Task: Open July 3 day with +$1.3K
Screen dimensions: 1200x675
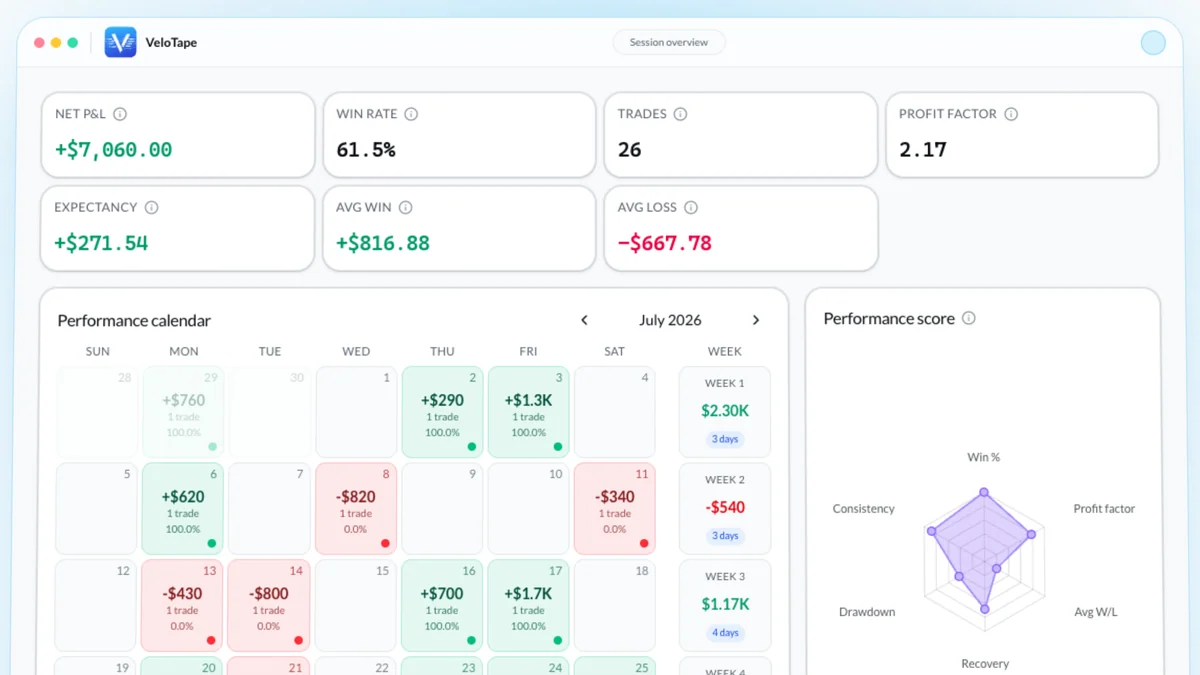Action: (528, 412)
